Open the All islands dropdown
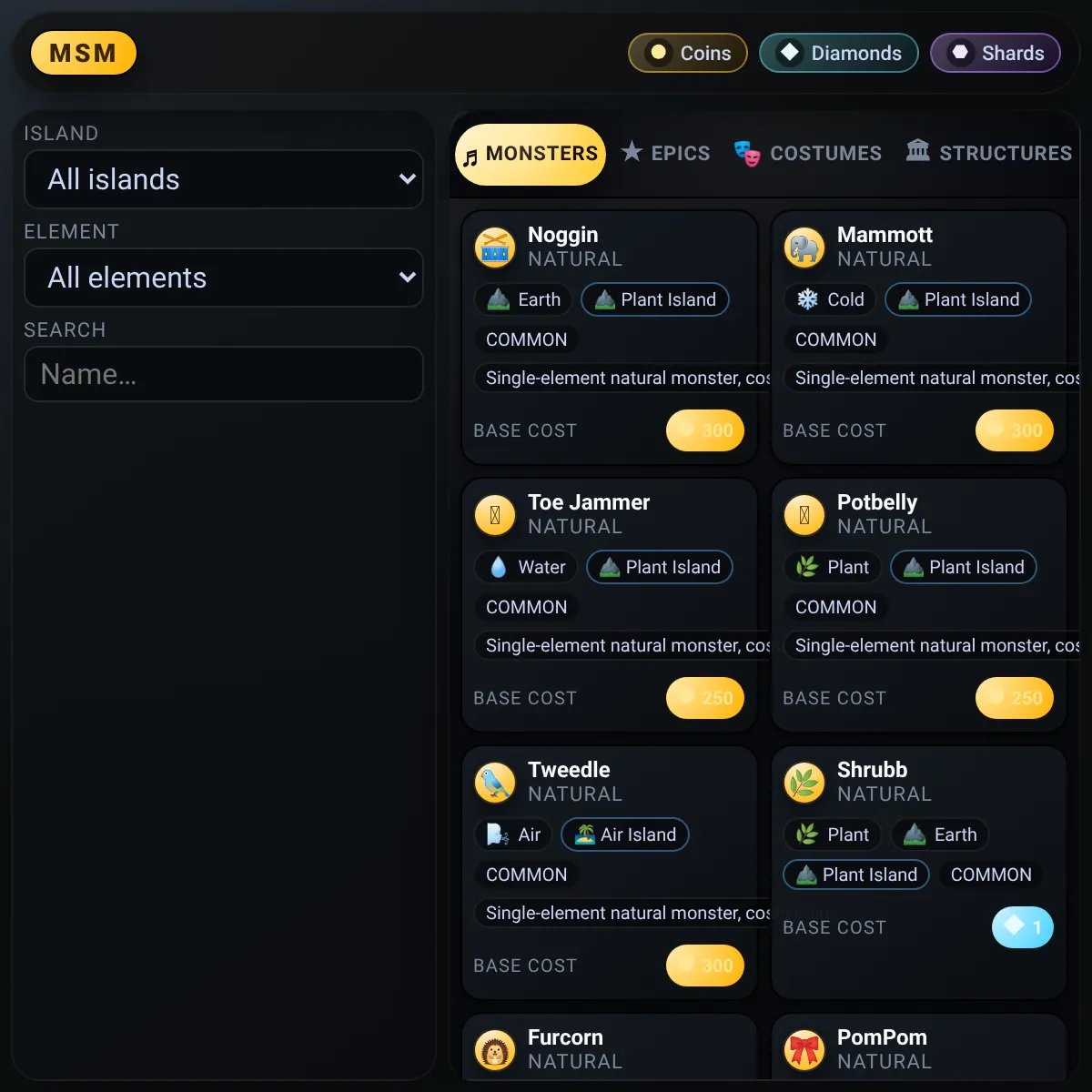This screenshot has height=1092, width=1092. (x=224, y=179)
